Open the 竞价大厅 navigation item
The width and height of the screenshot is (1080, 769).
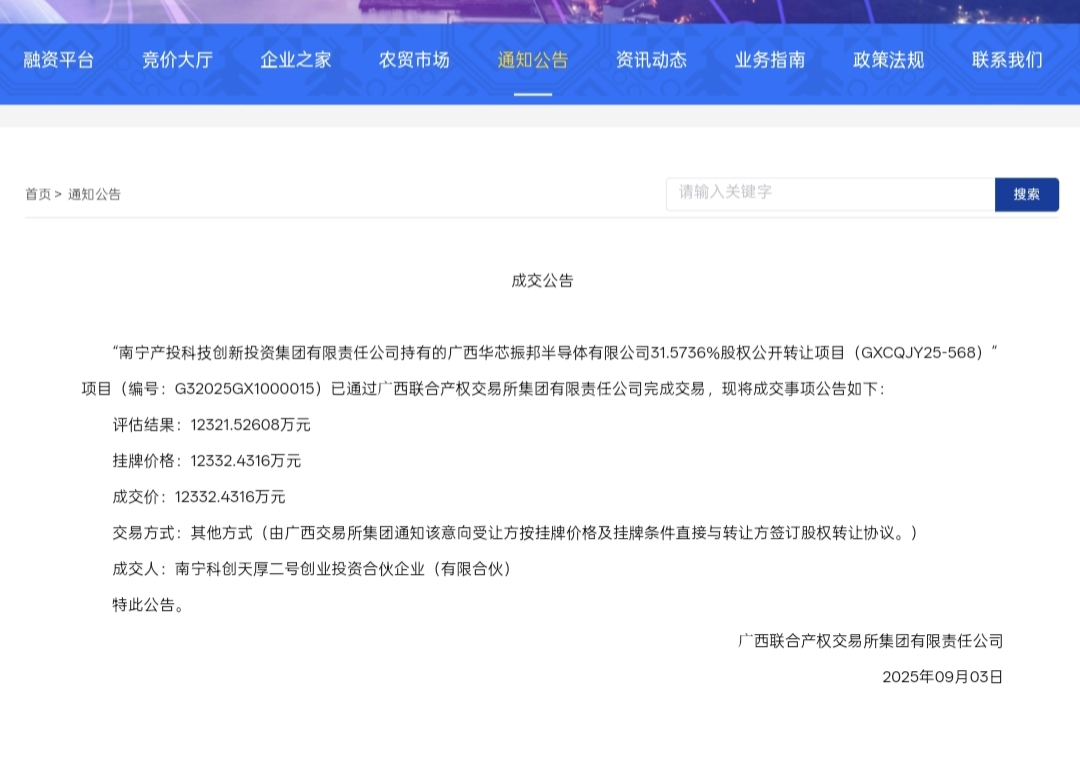click(177, 61)
